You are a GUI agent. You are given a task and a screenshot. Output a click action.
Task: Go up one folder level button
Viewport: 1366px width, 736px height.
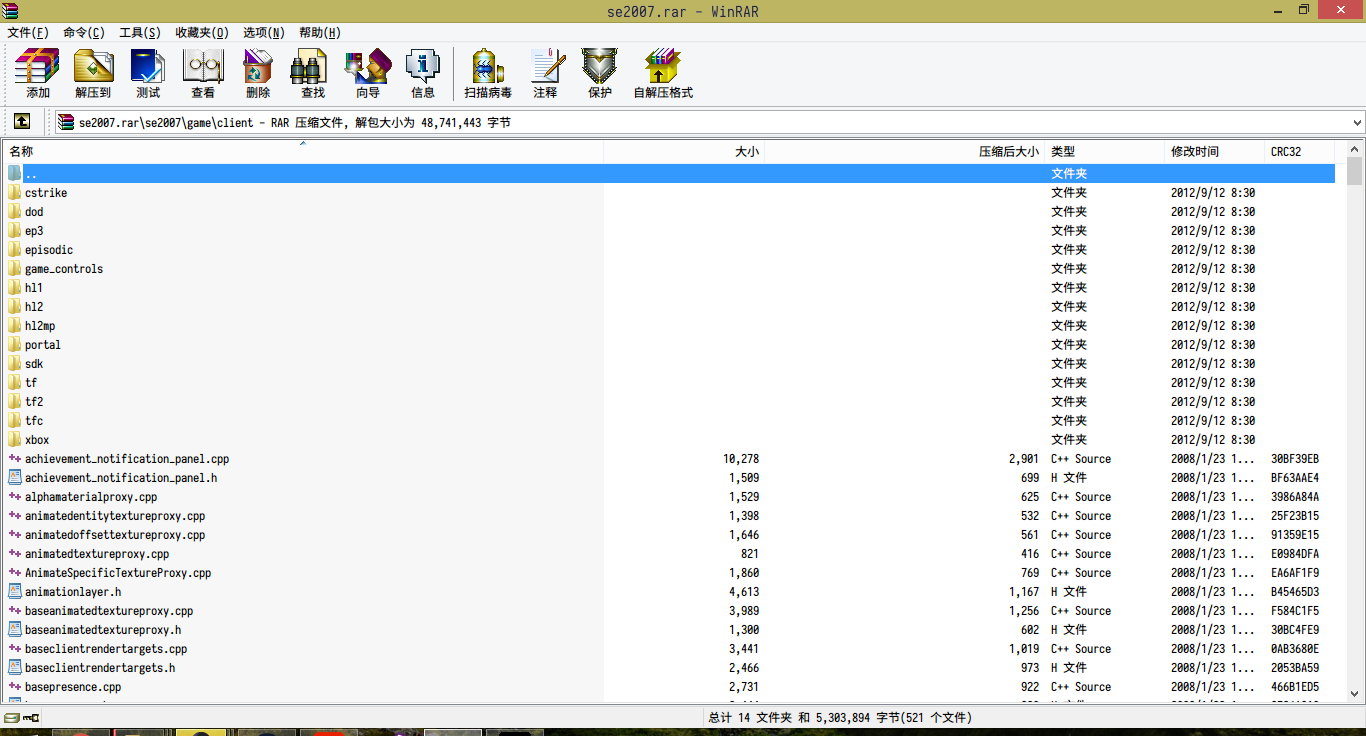pos(22,122)
